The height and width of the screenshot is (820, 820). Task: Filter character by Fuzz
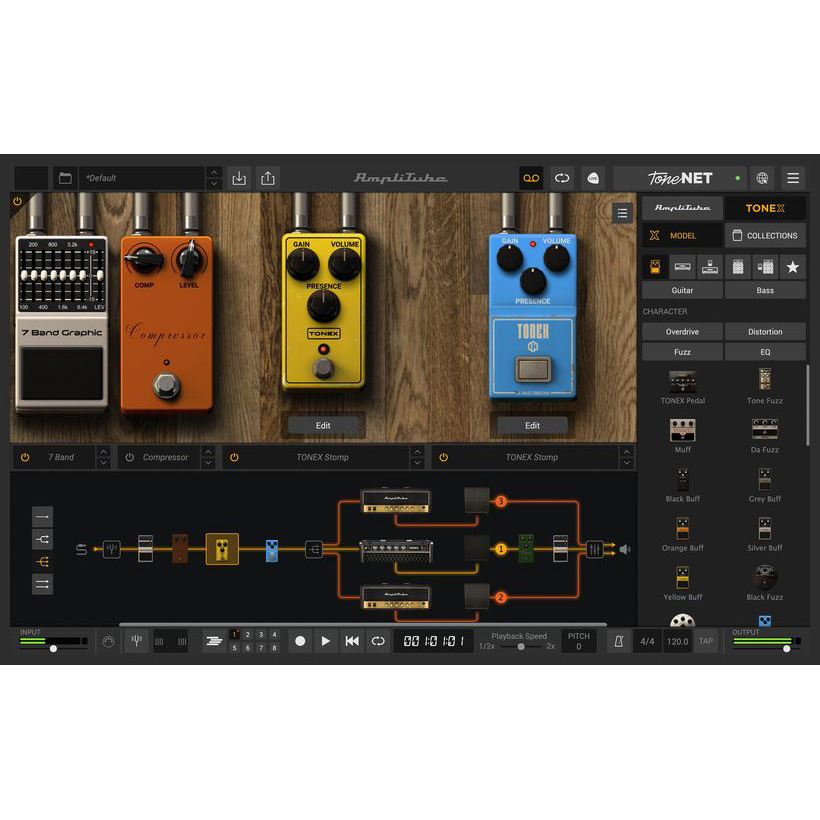(x=682, y=352)
